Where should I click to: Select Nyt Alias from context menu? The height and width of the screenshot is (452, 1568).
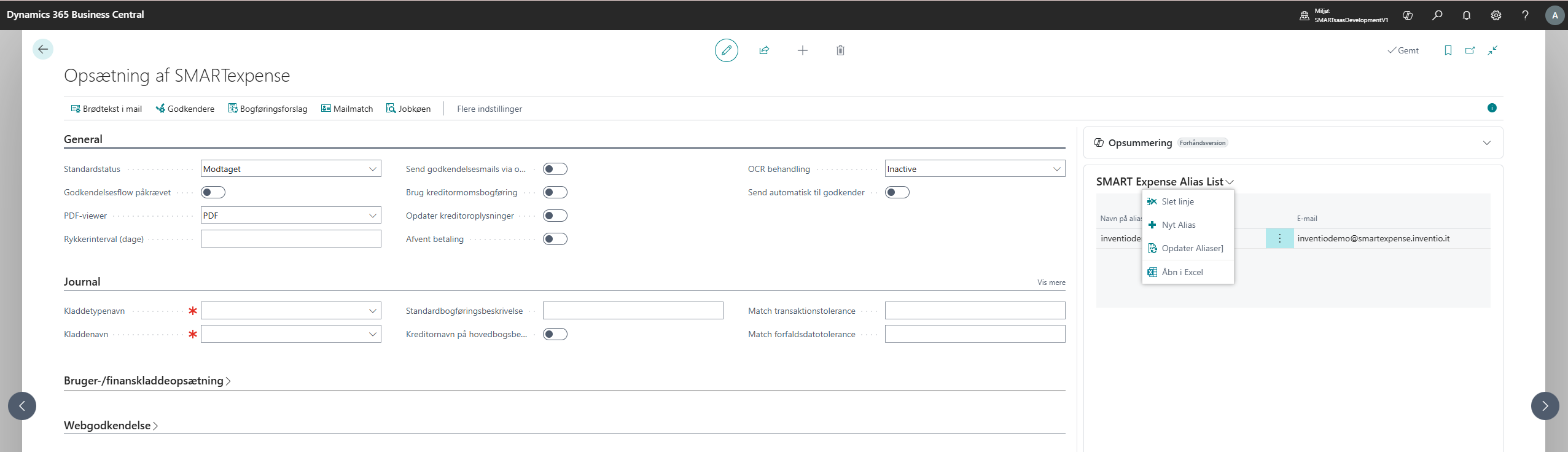1178,225
